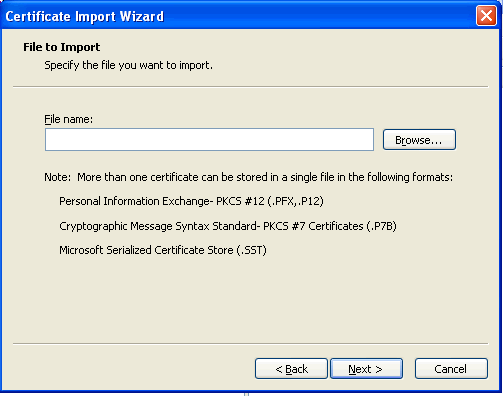Click the (.P7B) extension text

pyautogui.click(x=382, y=226)
